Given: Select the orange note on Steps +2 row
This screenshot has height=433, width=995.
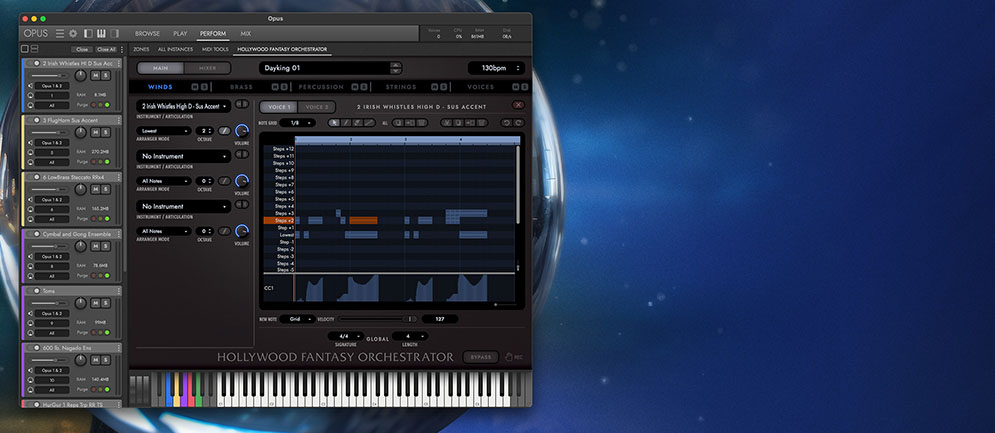Looking at the screenshot, I should pos(364,220).
